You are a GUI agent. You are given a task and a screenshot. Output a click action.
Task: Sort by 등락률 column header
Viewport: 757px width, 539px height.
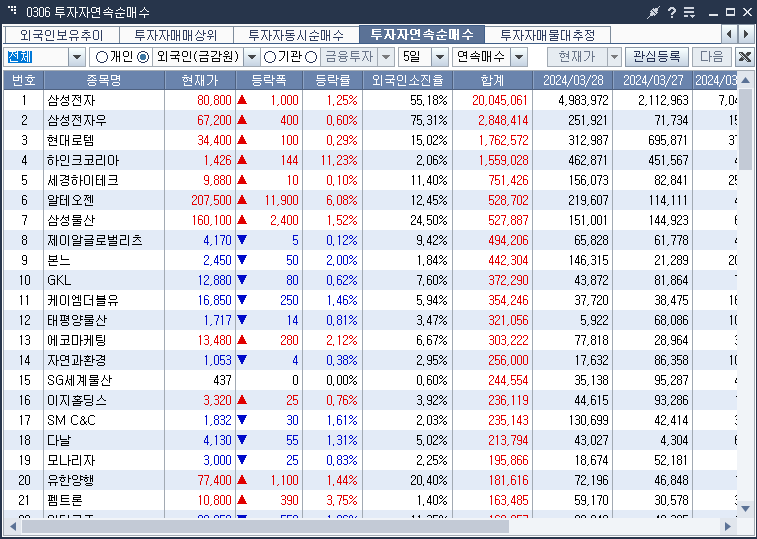tap(333, 80)
